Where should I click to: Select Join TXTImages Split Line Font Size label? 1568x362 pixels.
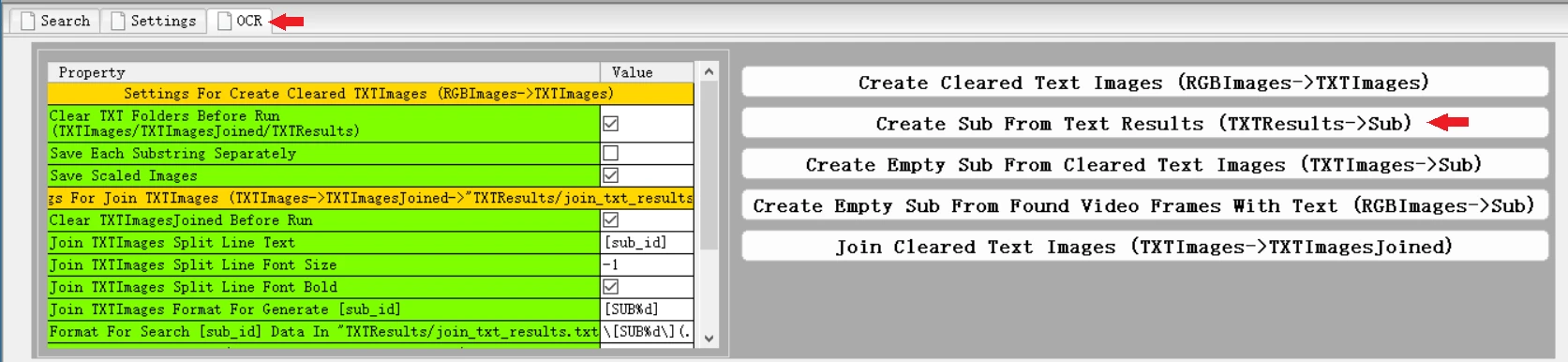tap(324, 265)
